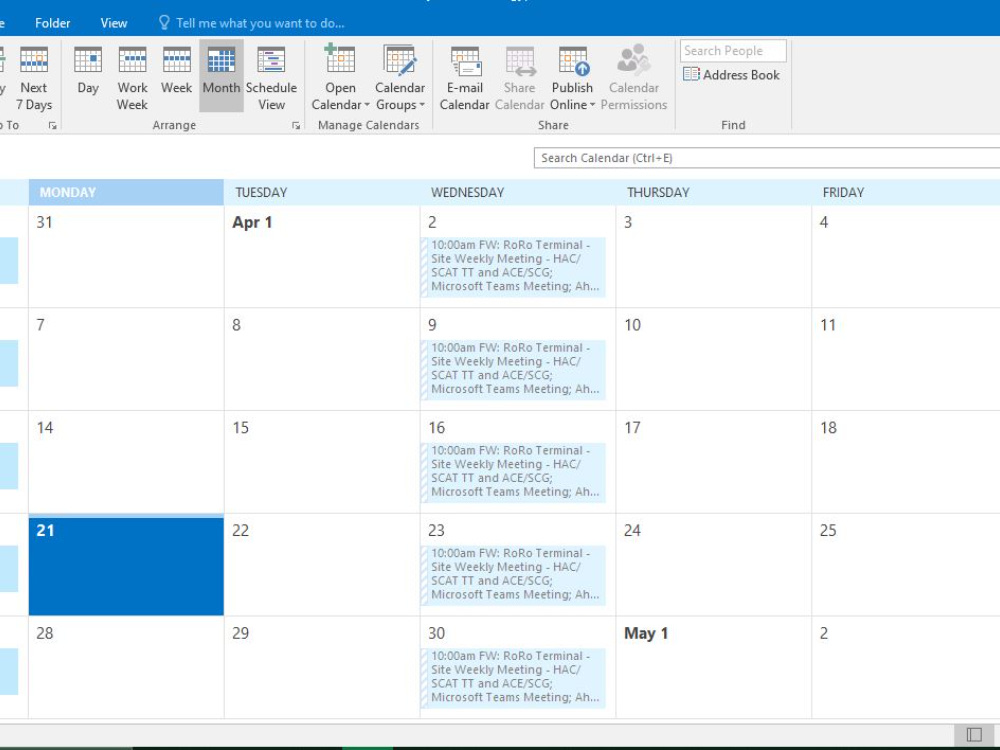1000x750 pixels.
Task: Select day 7 in the calendar
Action: coord(126,359)
